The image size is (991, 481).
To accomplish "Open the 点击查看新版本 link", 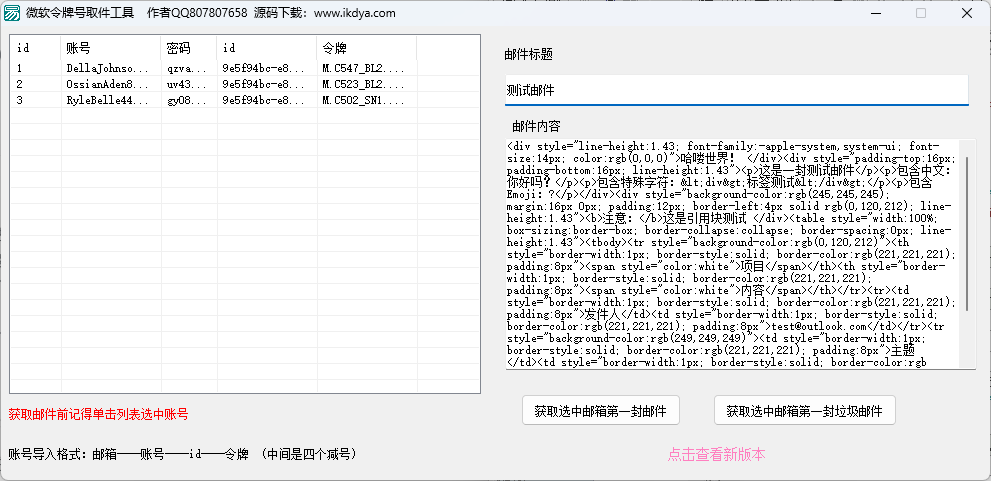I will tap(717, 454).
